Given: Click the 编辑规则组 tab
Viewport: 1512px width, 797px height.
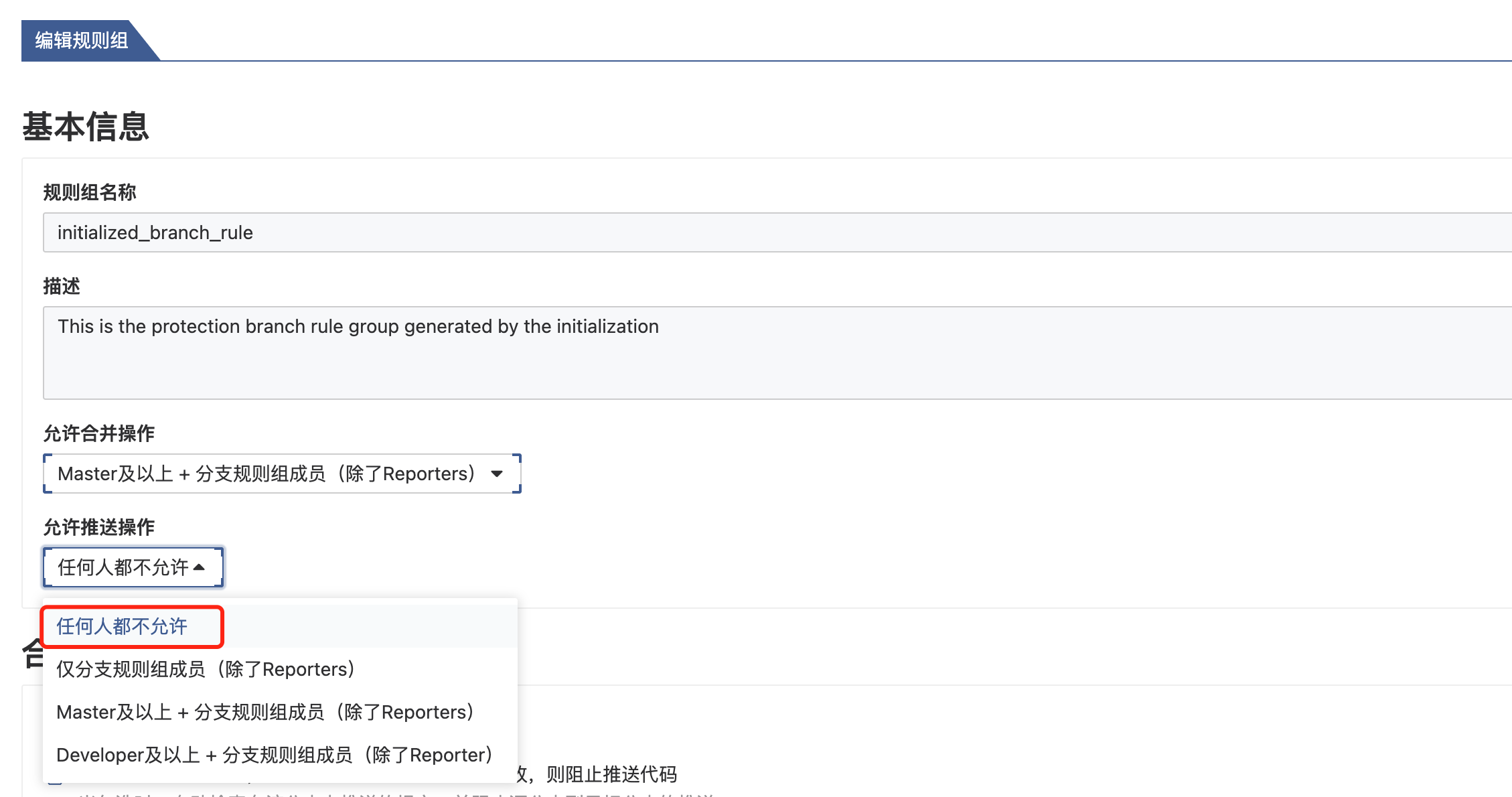Looking at the screenshot, I should (x=82, y=41).
